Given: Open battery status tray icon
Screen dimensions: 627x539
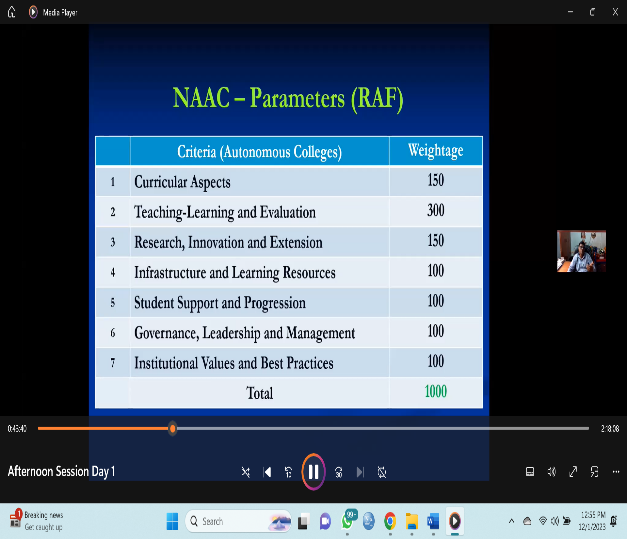Looking at the screenshot, I should 567,521.
